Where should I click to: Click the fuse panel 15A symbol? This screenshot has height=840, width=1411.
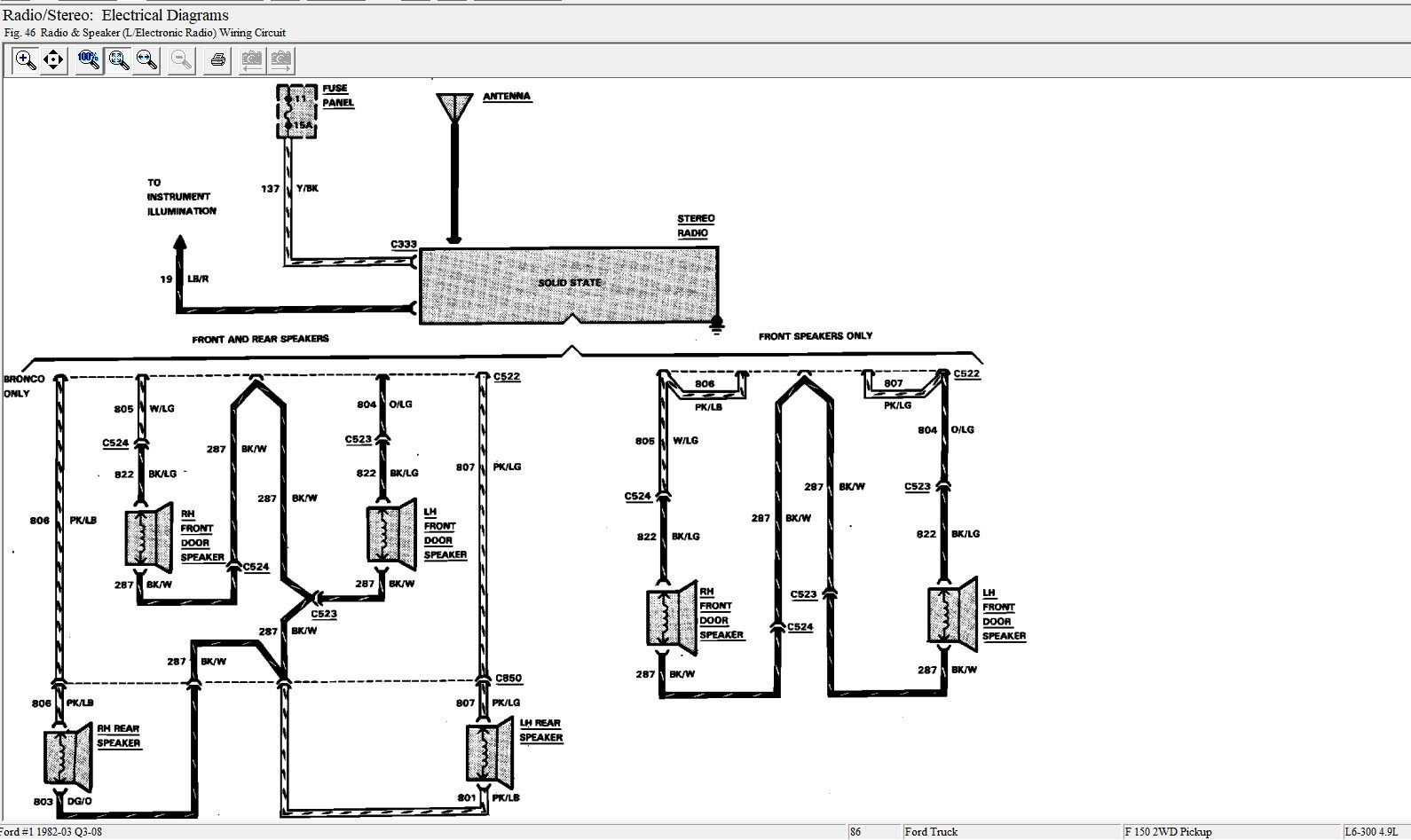pos(296,112)
